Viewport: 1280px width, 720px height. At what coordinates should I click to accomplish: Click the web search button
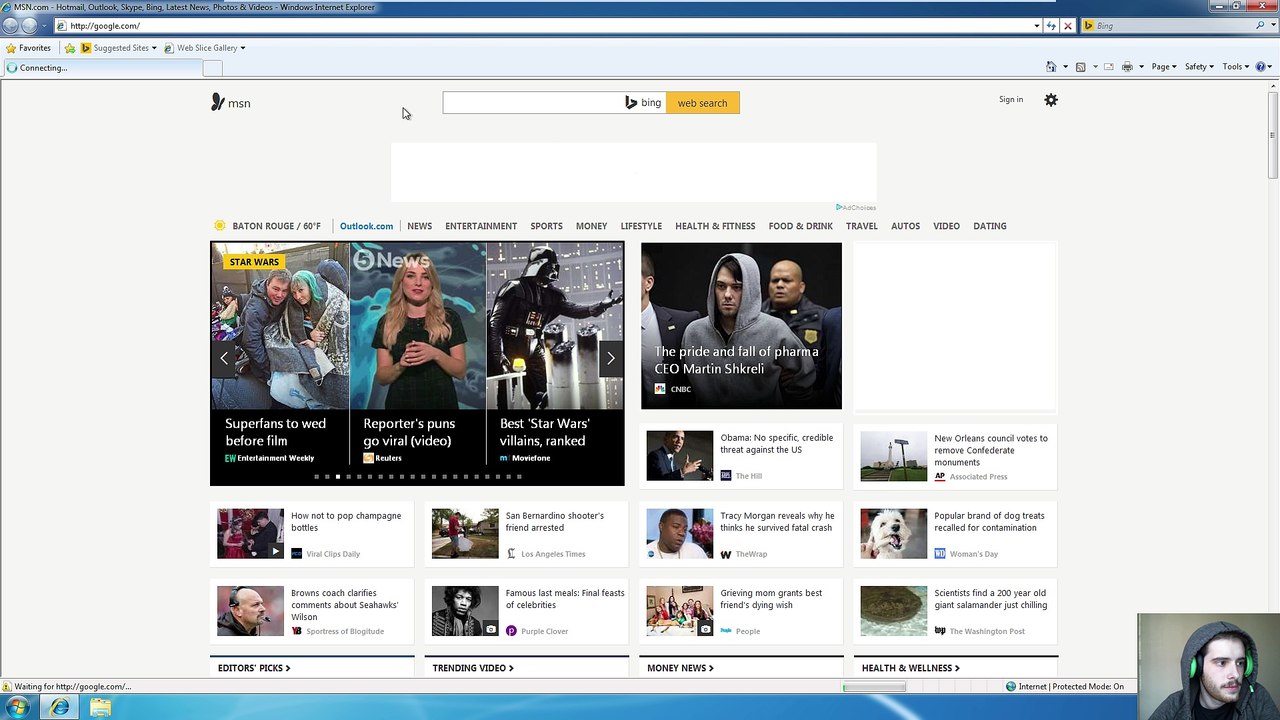tap(703, 103)
